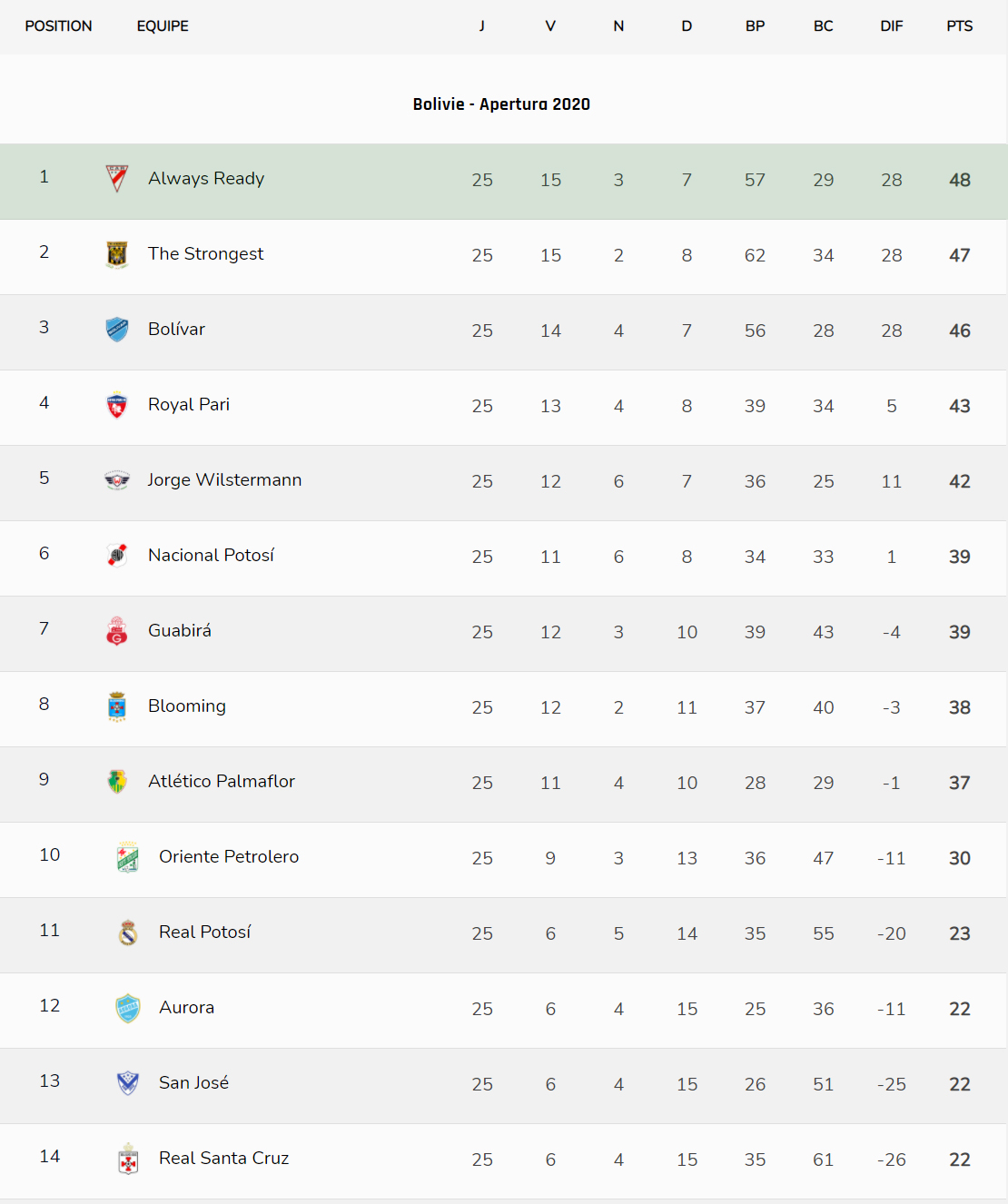The width and height of the screenshot is (1008, 1204).
Task: Click the Jorge Wilstermann winged logo
Action: pos(117,480)
